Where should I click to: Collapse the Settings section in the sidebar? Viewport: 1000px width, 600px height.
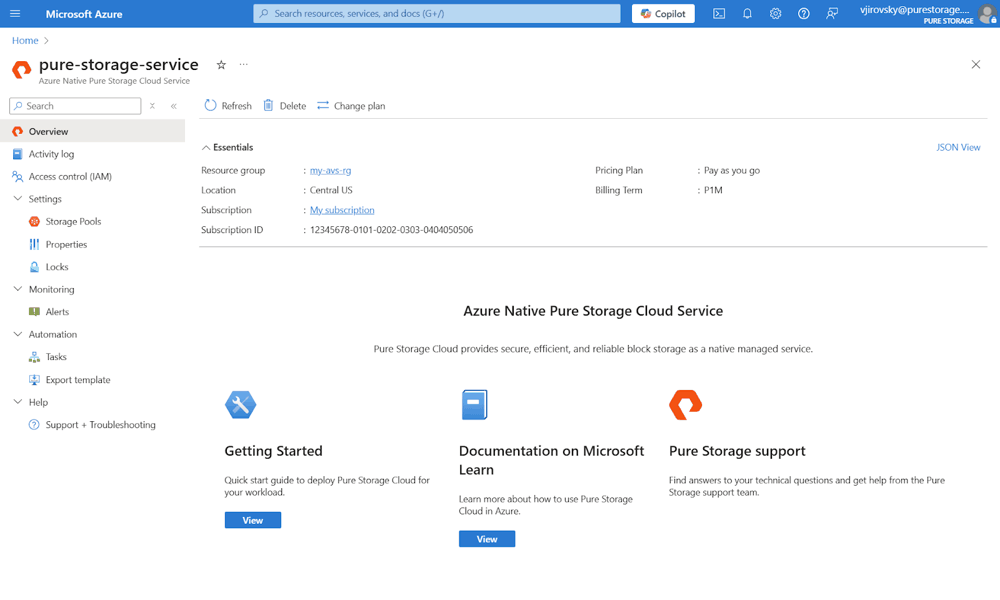(x=18, y=199)
